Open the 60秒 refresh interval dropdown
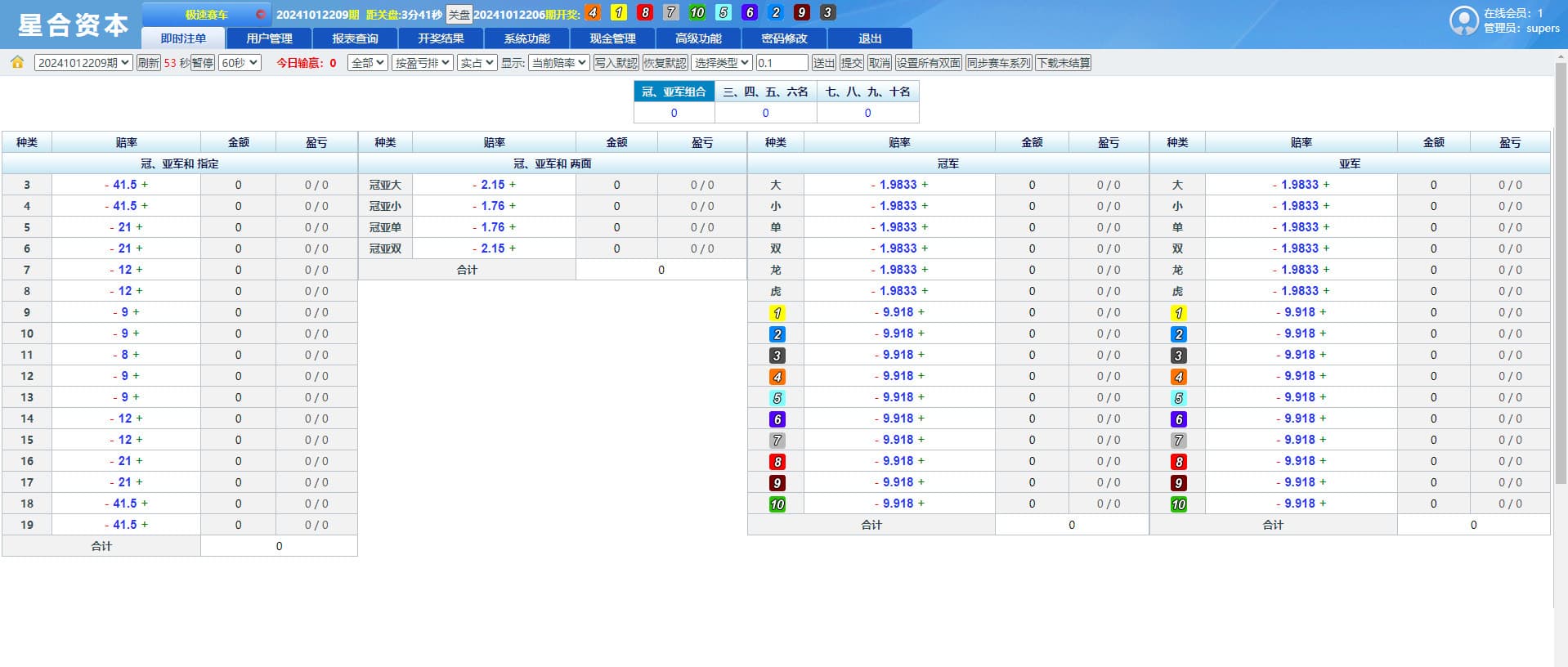The height and width of the screenshot is (667, 1568). pos(240,63)
